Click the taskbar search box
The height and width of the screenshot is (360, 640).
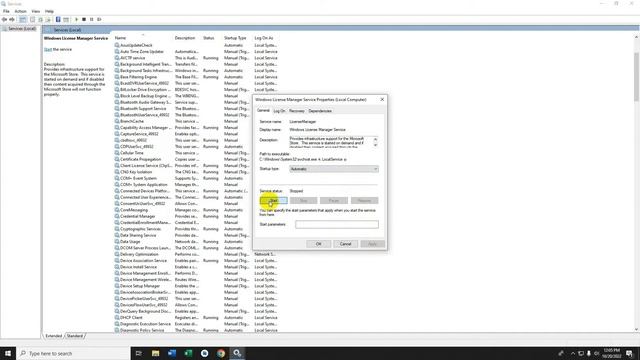pyautogui.click(x=73, y=353)
